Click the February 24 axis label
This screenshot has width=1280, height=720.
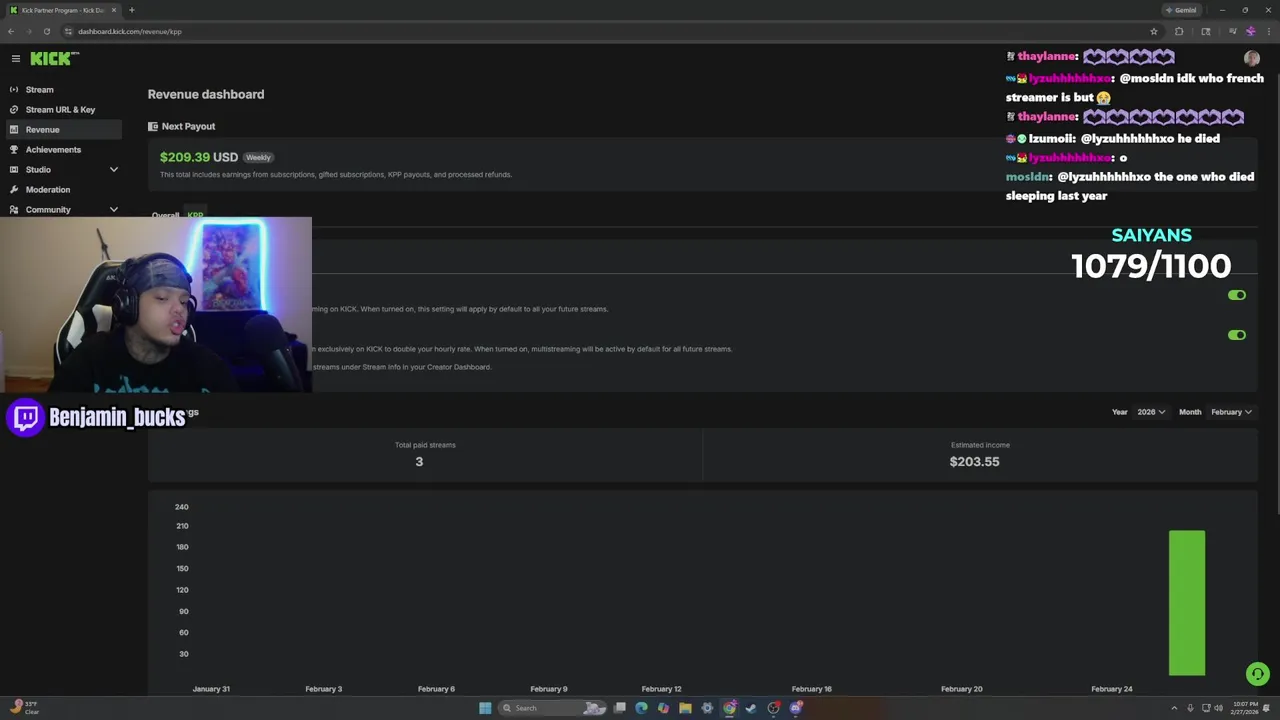[x=1112, y=689]
